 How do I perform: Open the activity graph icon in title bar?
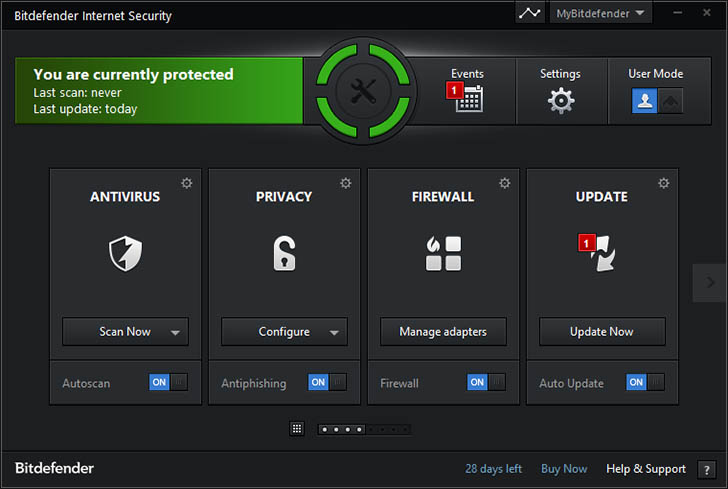tap(530, 14)
